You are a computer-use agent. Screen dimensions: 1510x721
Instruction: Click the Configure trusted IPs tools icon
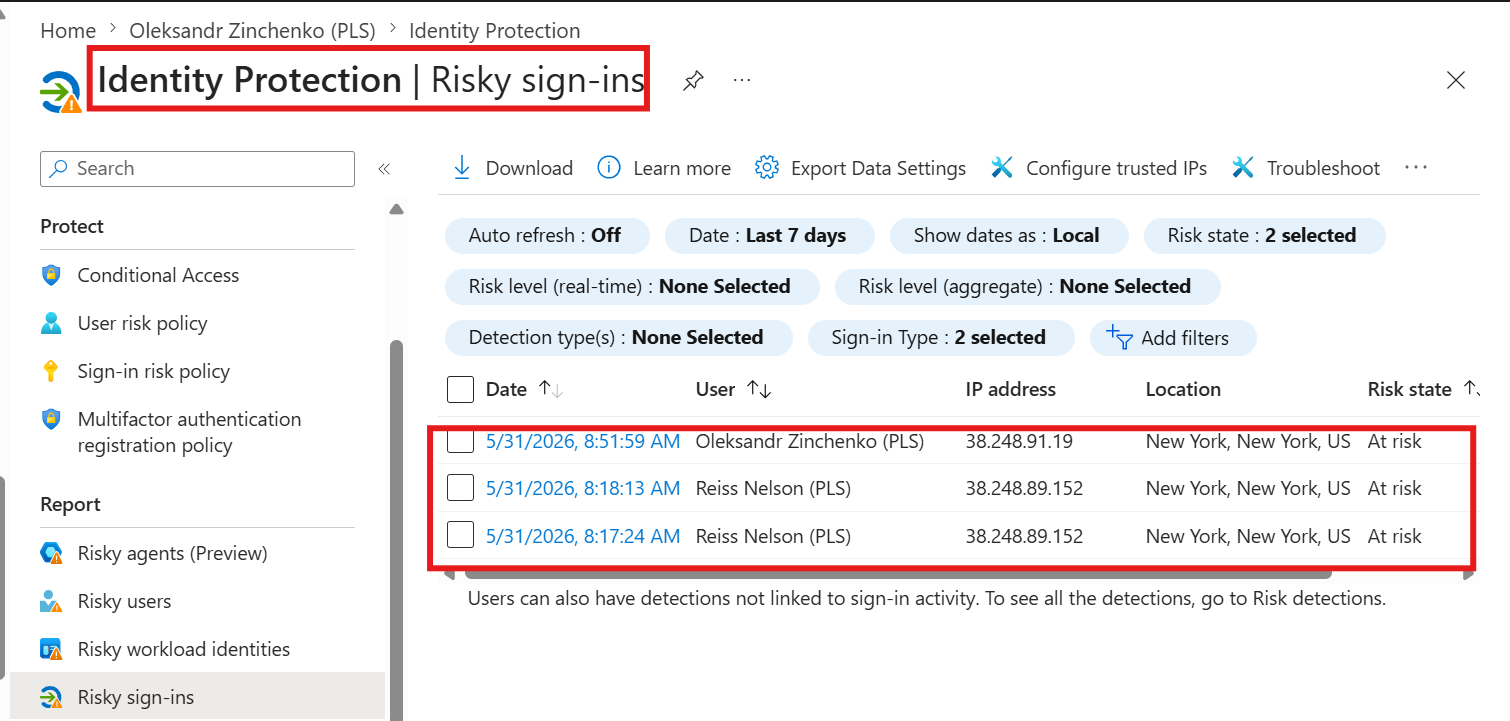click(x=1002, y=168)
